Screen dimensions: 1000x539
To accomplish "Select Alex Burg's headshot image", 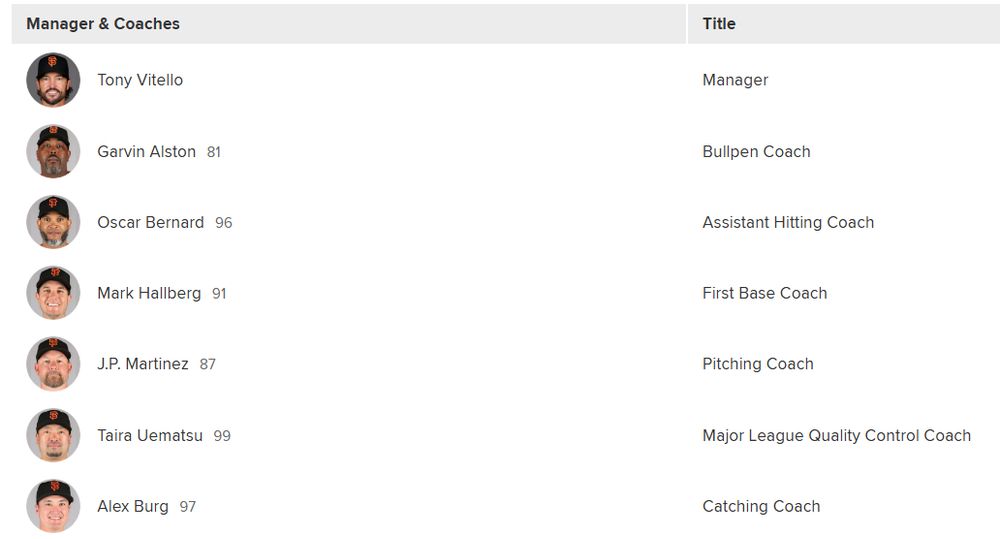I will click(x=53, y=506).
